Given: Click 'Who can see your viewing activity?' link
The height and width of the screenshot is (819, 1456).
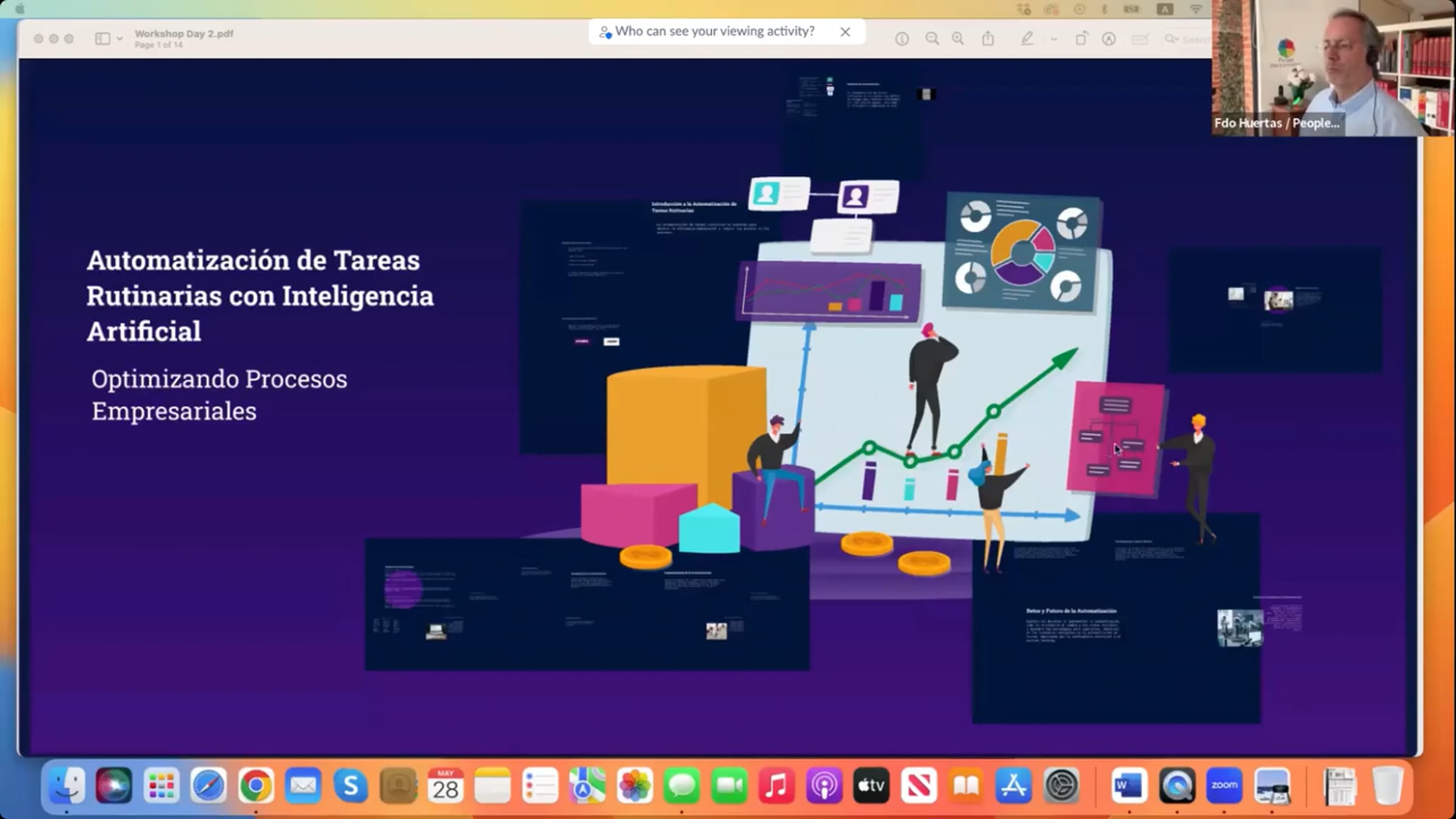Looking at the screenshot, I should (x=714, y=32).
